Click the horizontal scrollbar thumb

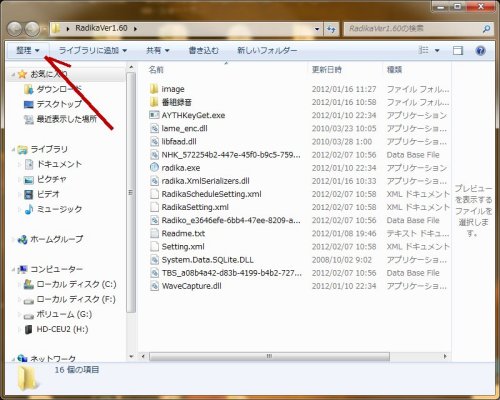(269, 356)
